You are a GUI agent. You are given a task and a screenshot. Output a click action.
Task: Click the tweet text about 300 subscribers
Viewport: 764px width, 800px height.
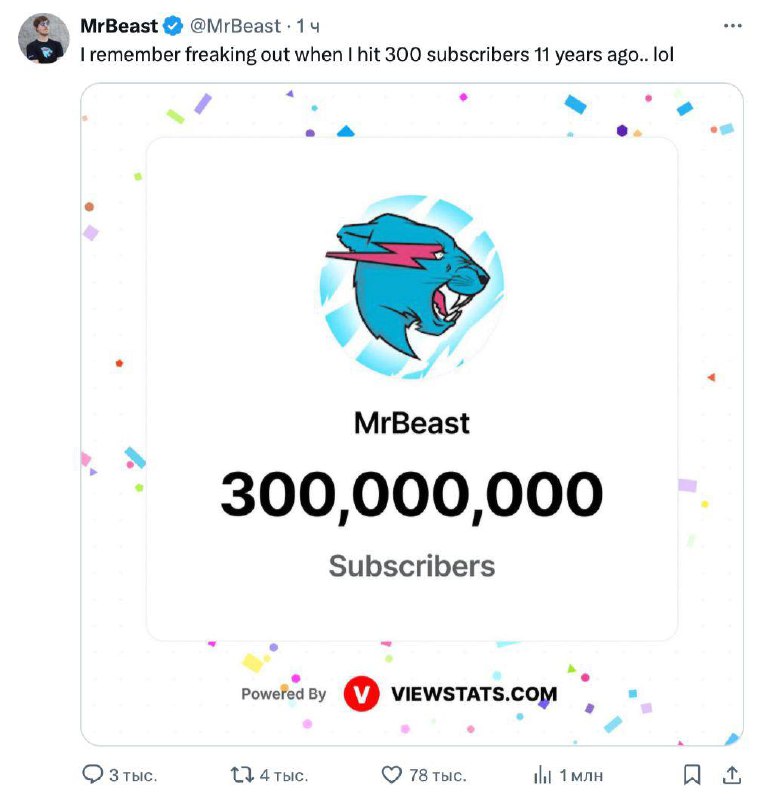377,54
